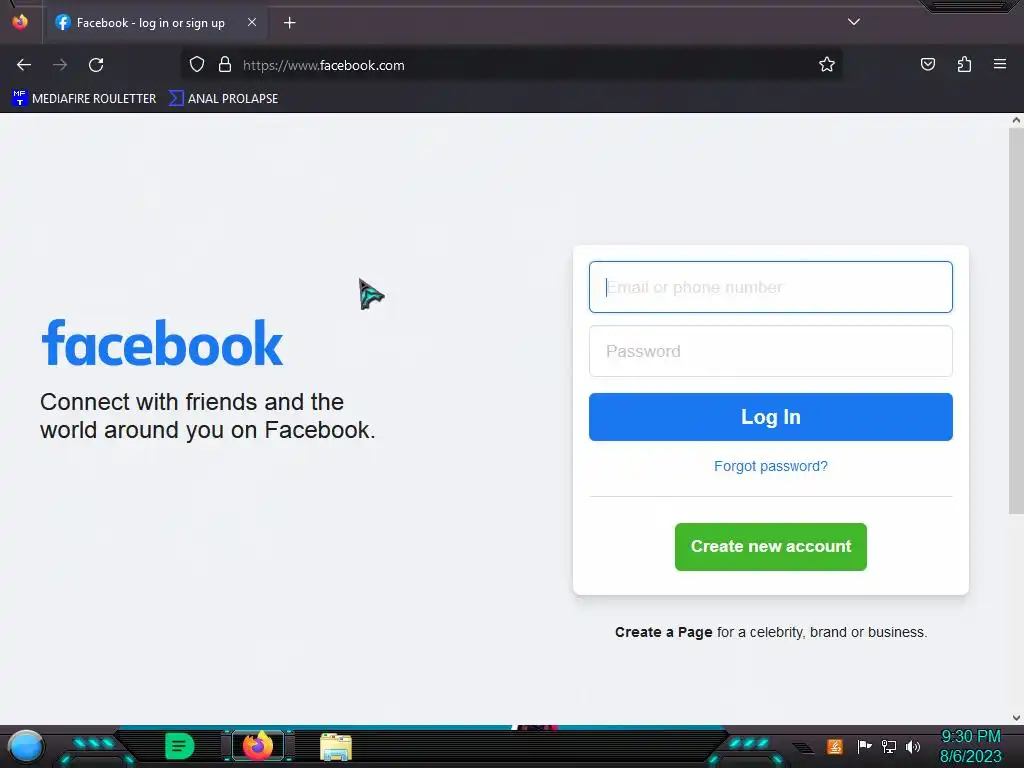1024x768 pixels.
Task: Open the extensions puzzle icon
Action: [964, 64]
